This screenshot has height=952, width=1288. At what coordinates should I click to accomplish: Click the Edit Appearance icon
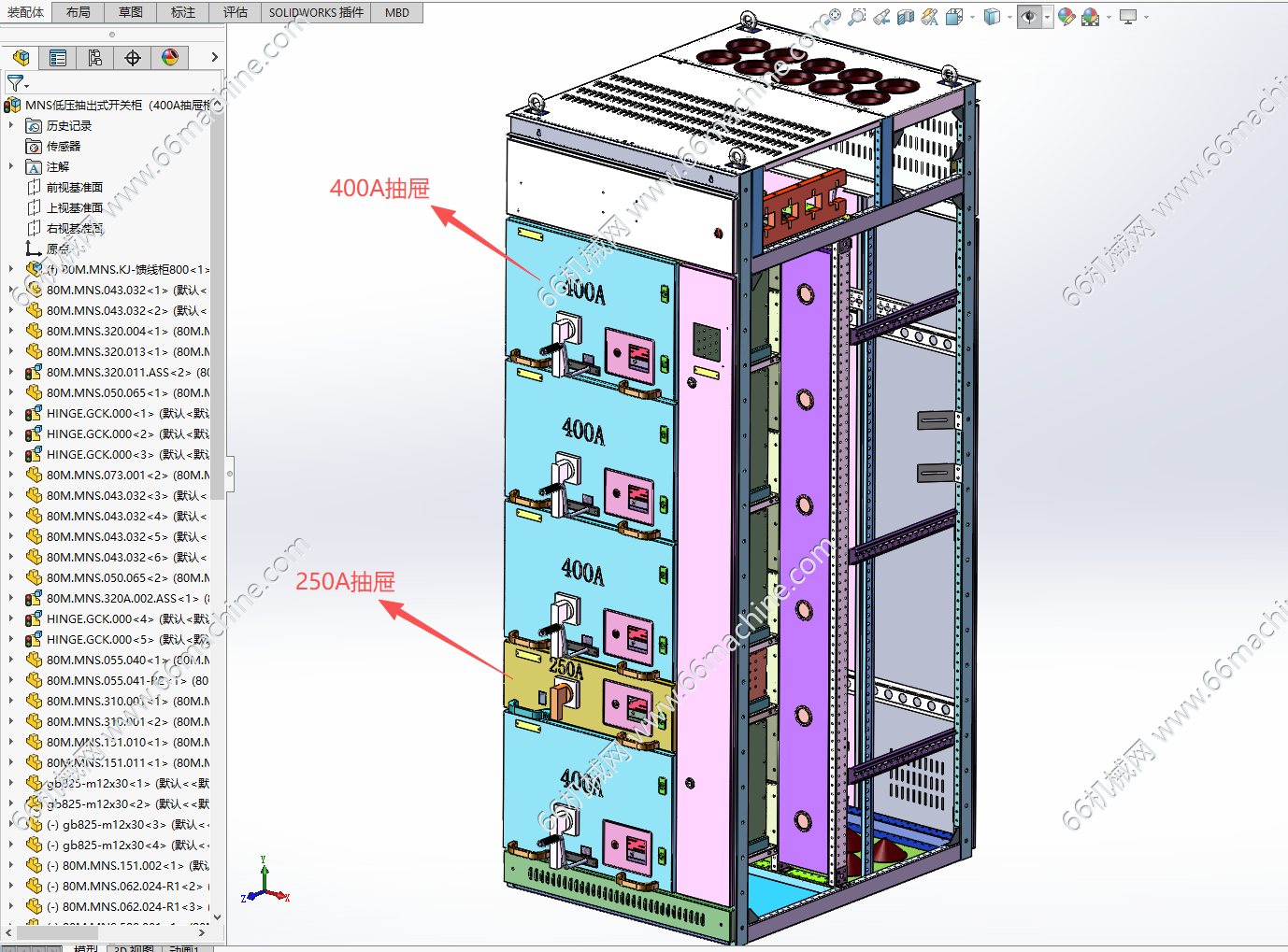pyautogui.click(x=1066, y=17)
